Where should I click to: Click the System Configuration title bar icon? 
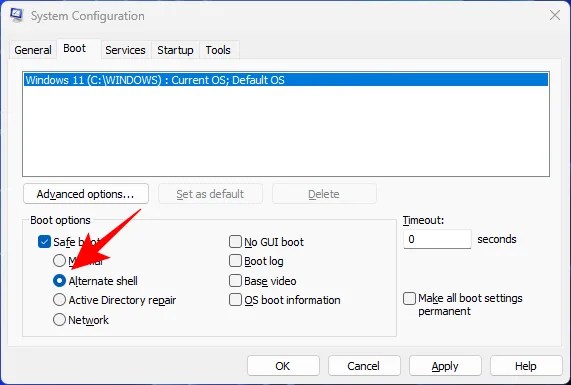[16, 15]
